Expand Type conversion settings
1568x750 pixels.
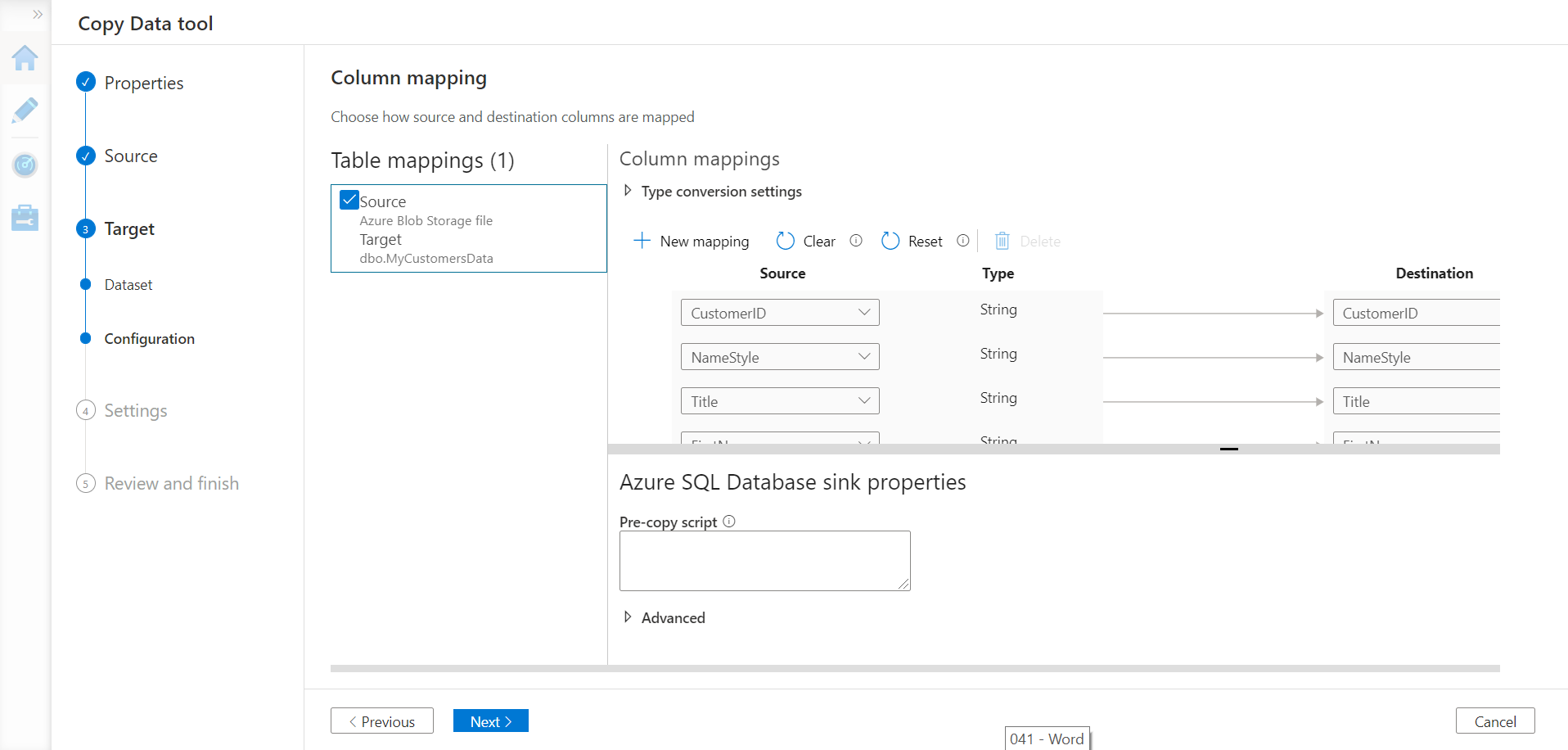tap(628, 191)
